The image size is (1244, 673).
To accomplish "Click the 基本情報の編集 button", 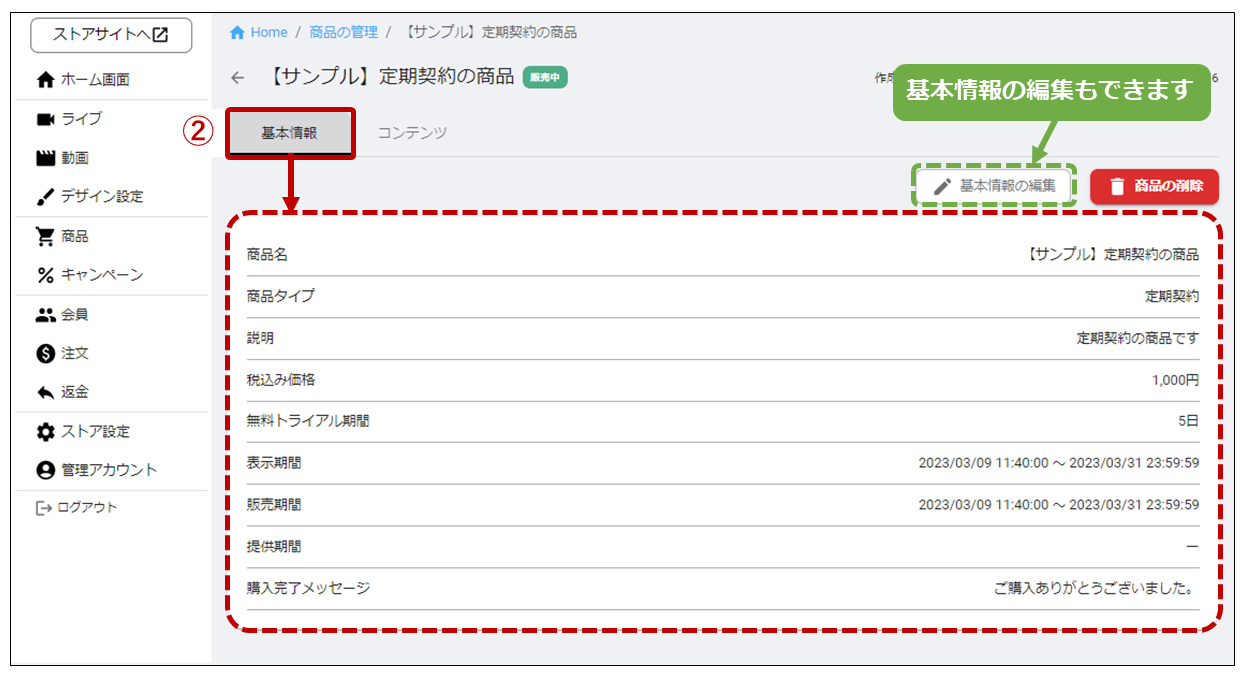I will [994, 186].
